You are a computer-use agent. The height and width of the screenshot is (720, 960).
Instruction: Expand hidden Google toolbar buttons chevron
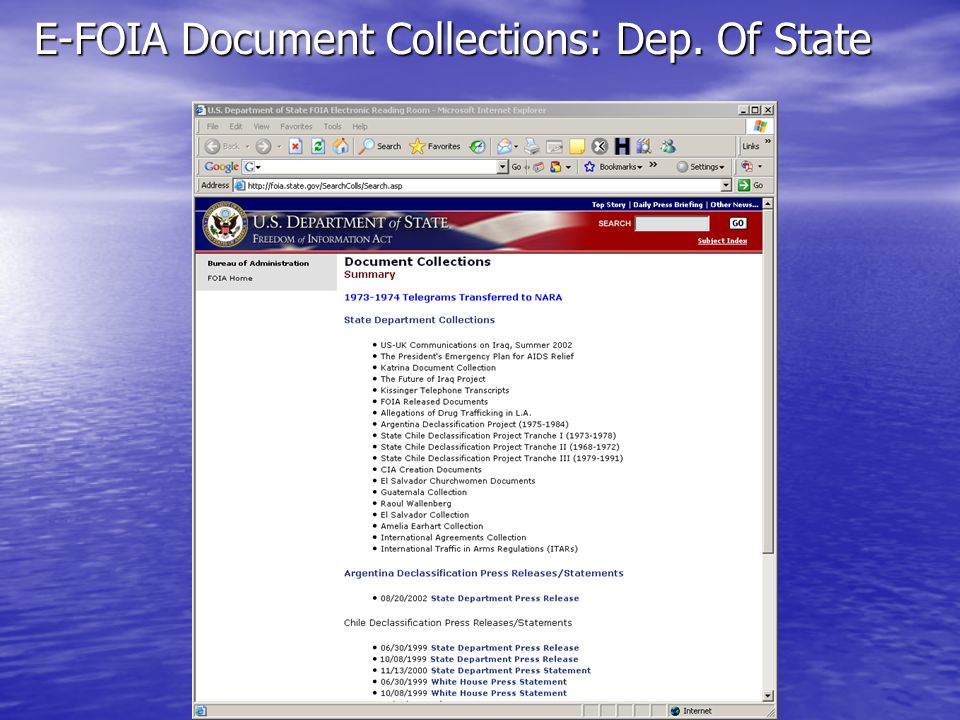coord(653,165)
